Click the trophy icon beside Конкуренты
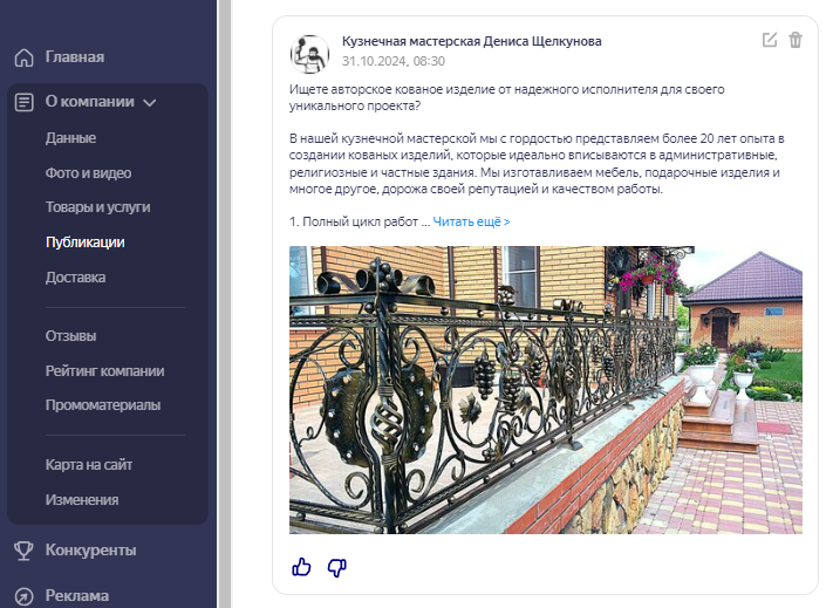834x608 pixels. (x=24, y=551)
